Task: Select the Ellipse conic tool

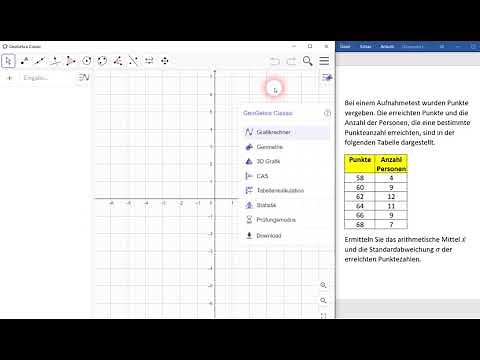Action: click(x=102, y=61)
